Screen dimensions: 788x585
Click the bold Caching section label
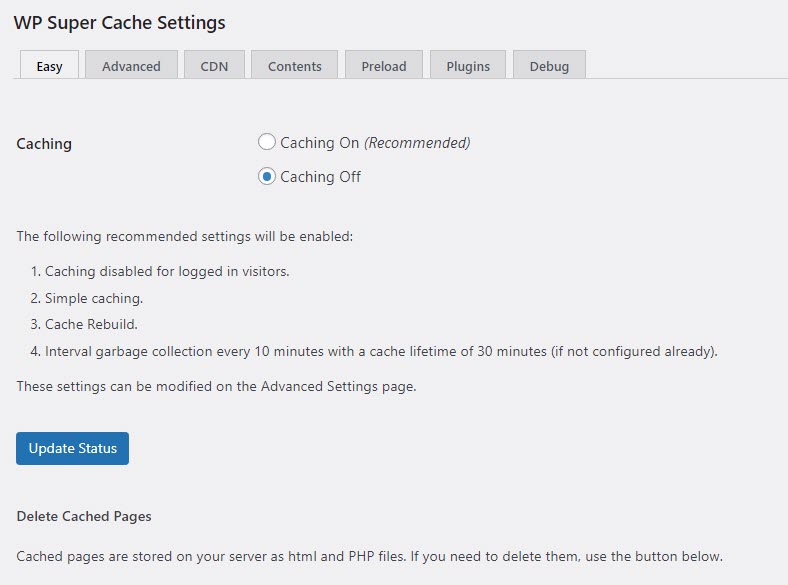44,143
